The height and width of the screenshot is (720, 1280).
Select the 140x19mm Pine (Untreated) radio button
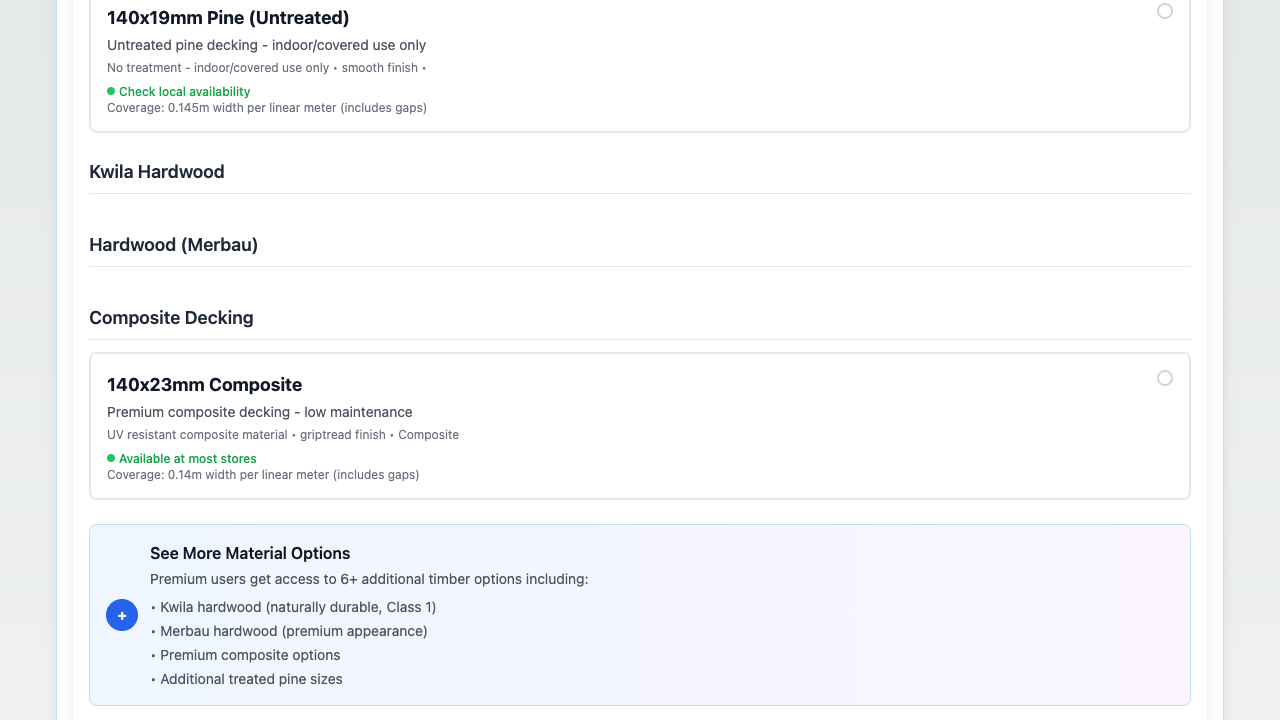tap(1165, 11)
